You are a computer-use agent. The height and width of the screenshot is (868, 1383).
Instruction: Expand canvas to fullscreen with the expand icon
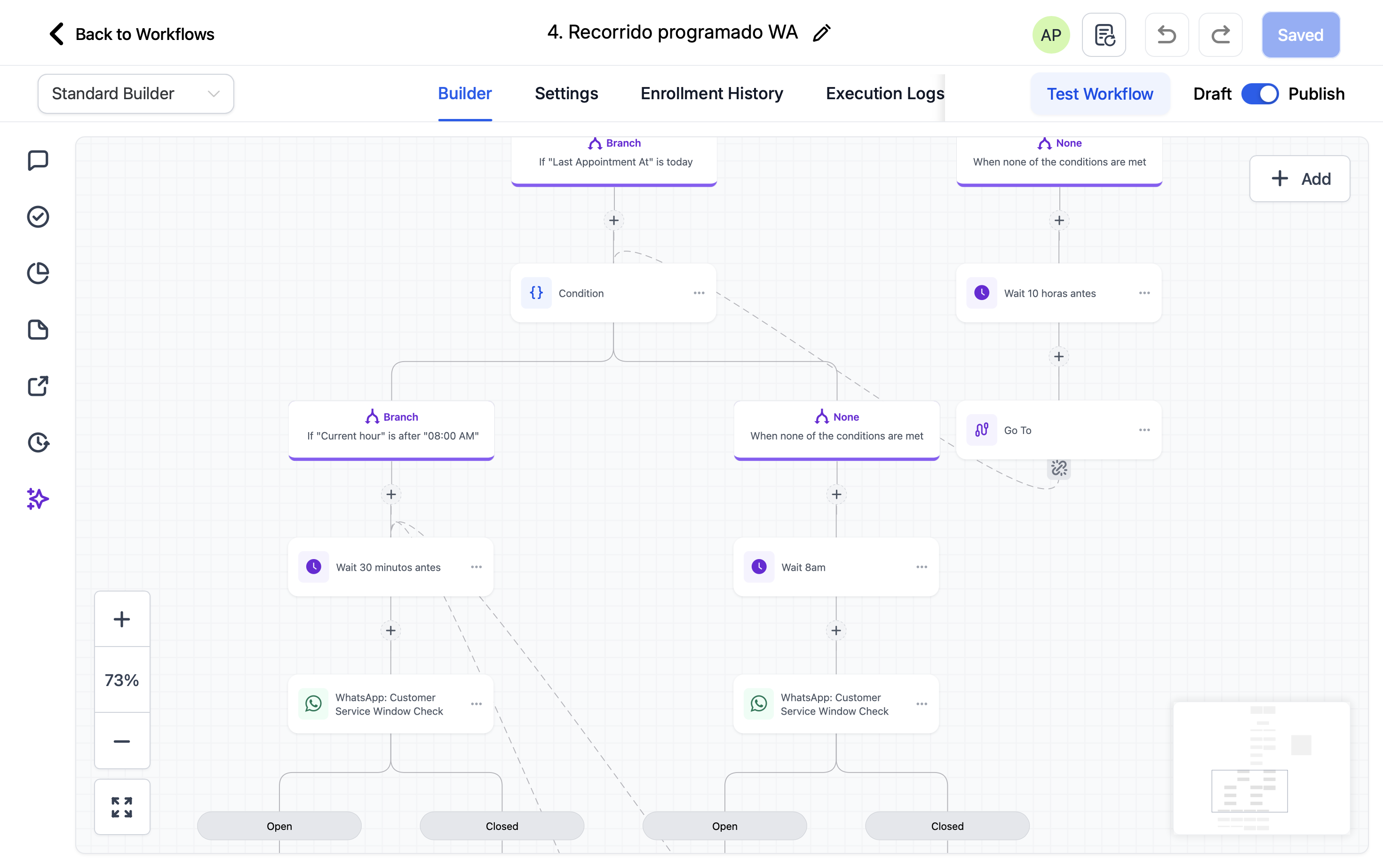point(122,806)
